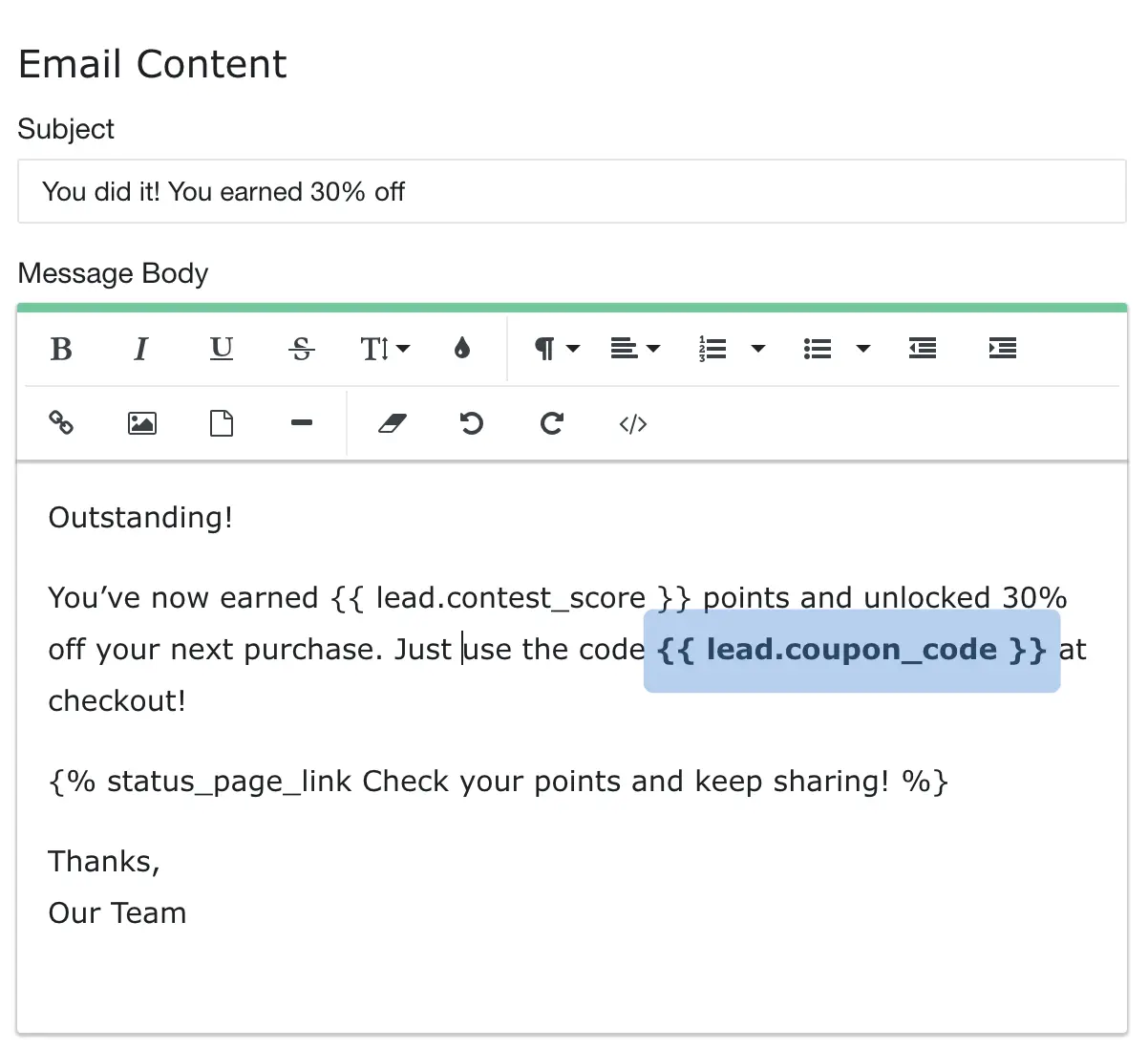Toggle bold formatting
This screenshot has width=1148, height=1051.
(61, 349)
